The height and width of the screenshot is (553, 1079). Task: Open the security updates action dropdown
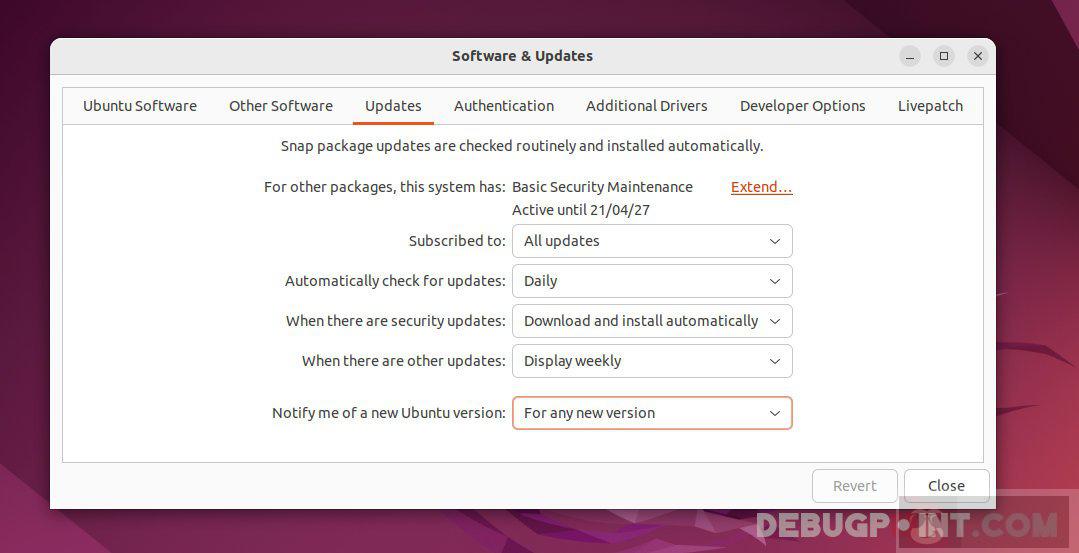click(652, 321)
